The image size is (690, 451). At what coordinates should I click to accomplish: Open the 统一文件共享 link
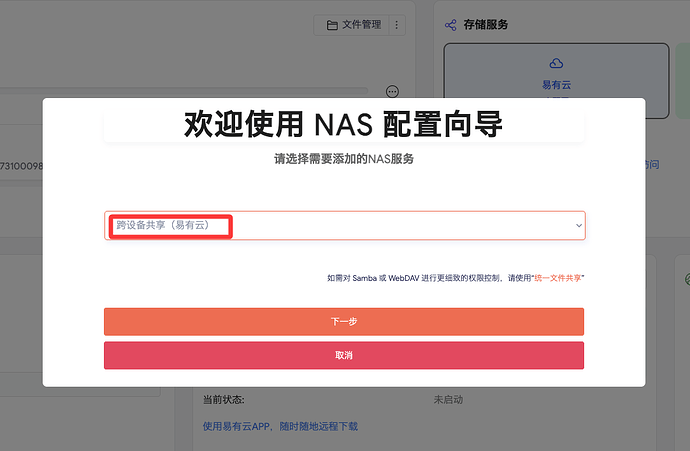[558, 277]
